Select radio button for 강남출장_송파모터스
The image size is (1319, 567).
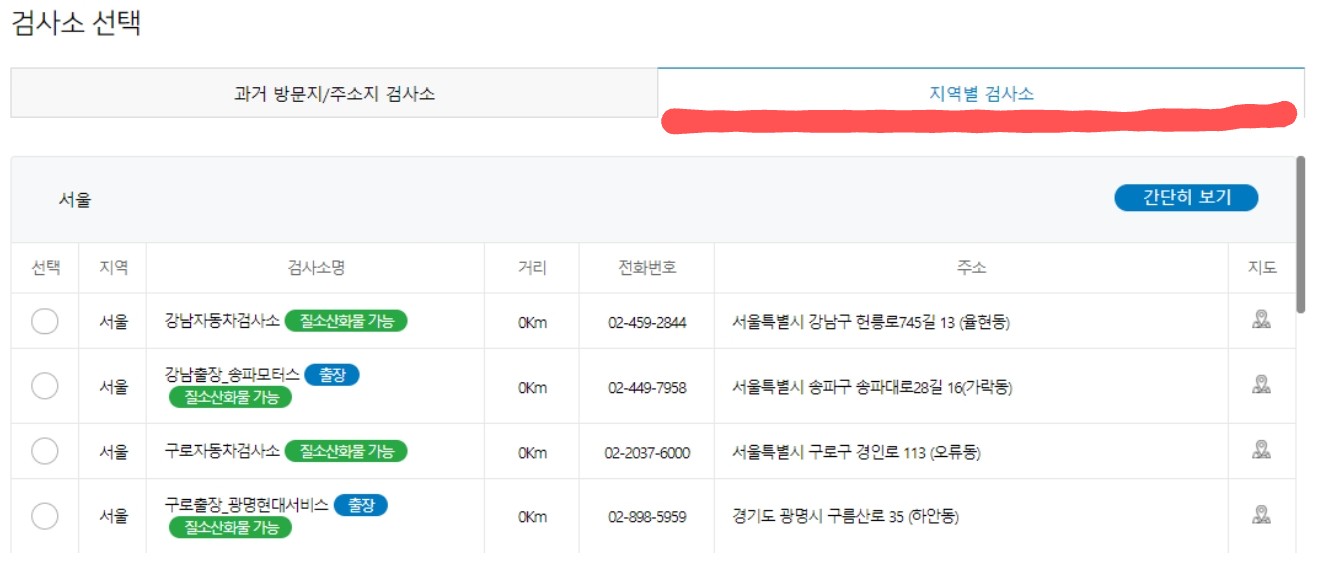click(x=45, y=386)
